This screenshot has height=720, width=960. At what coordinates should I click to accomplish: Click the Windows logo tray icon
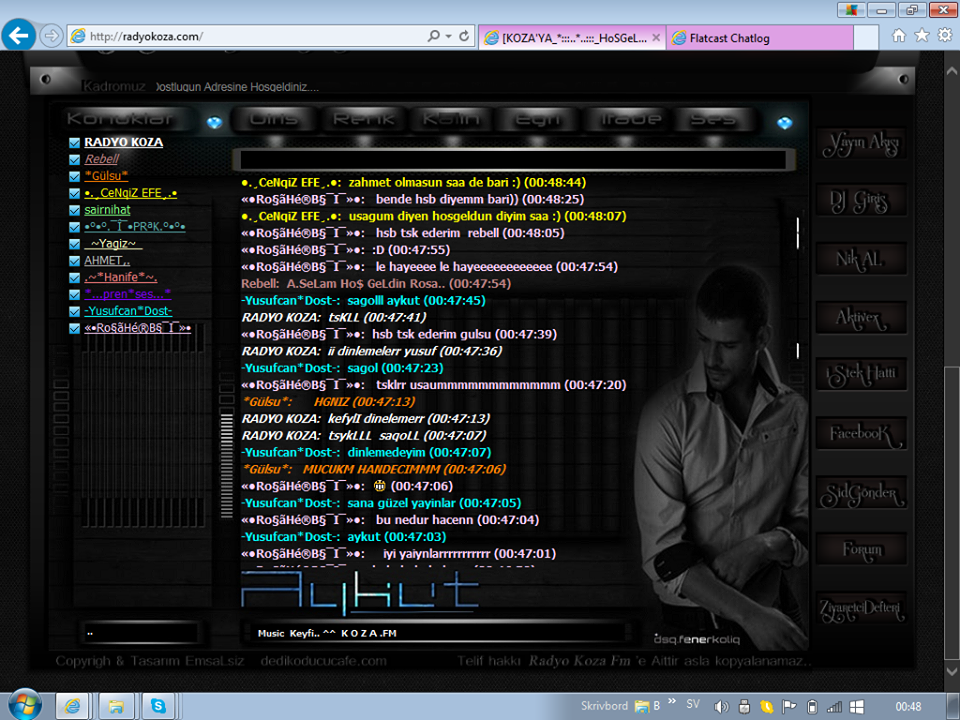857,707
